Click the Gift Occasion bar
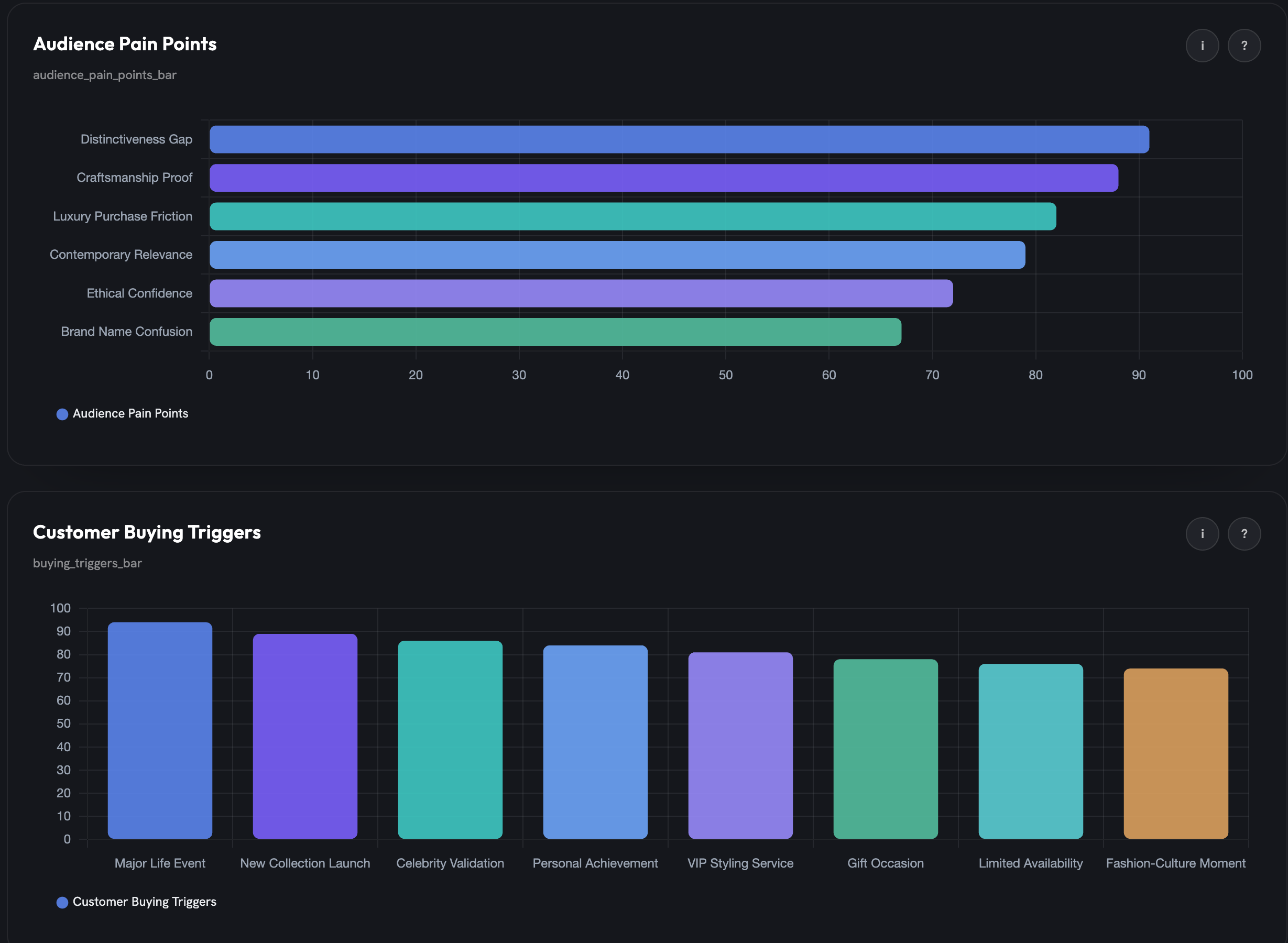1288x943 pixels. pos(886,749)
